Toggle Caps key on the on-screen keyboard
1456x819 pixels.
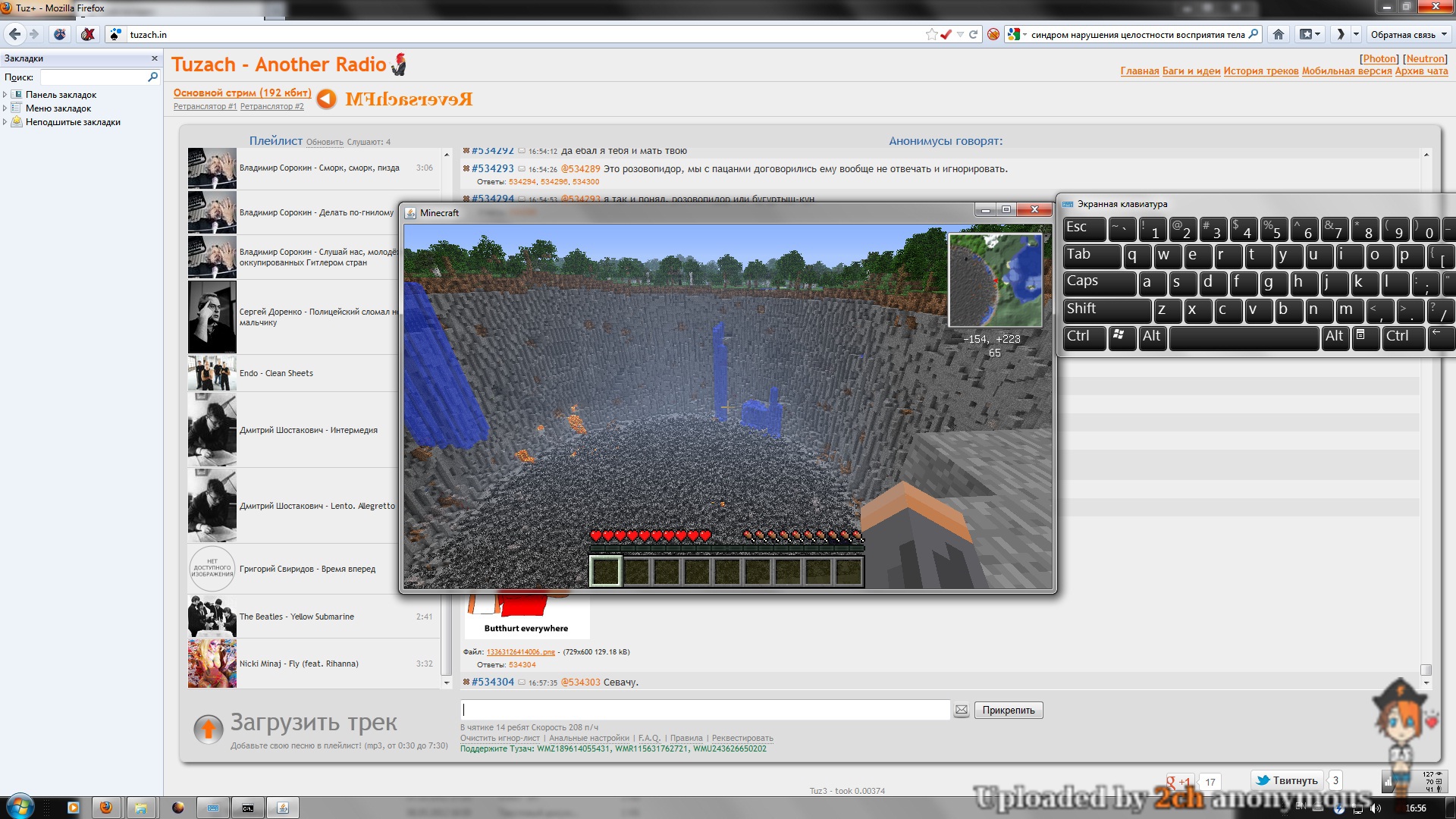pos(1099,283)
